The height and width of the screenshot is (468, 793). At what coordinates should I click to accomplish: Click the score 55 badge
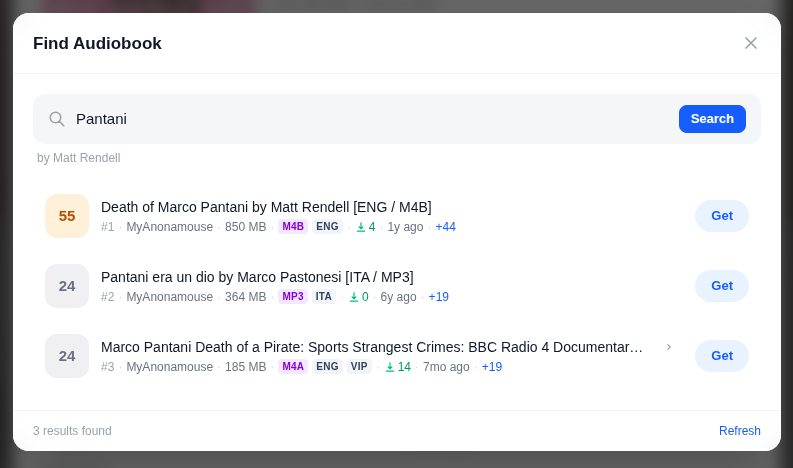click(x=67, y=216)
